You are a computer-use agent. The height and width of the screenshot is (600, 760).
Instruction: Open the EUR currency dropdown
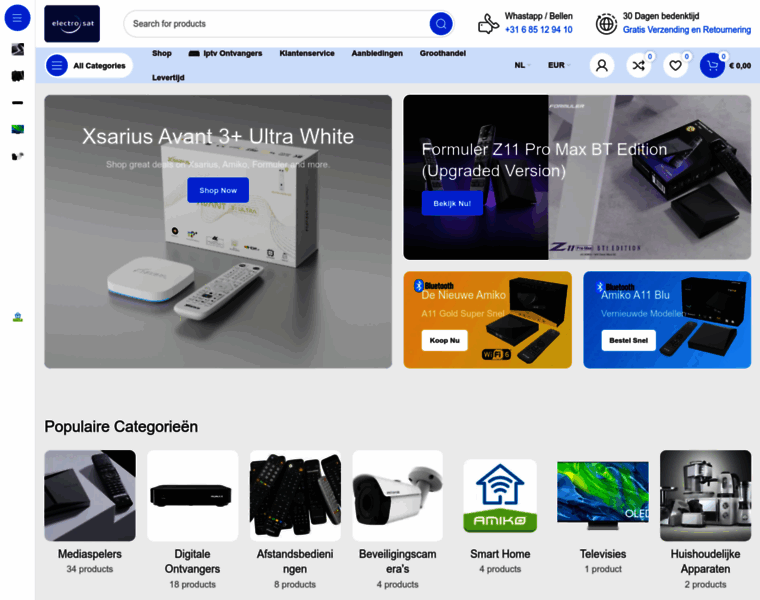pos(559,65)
